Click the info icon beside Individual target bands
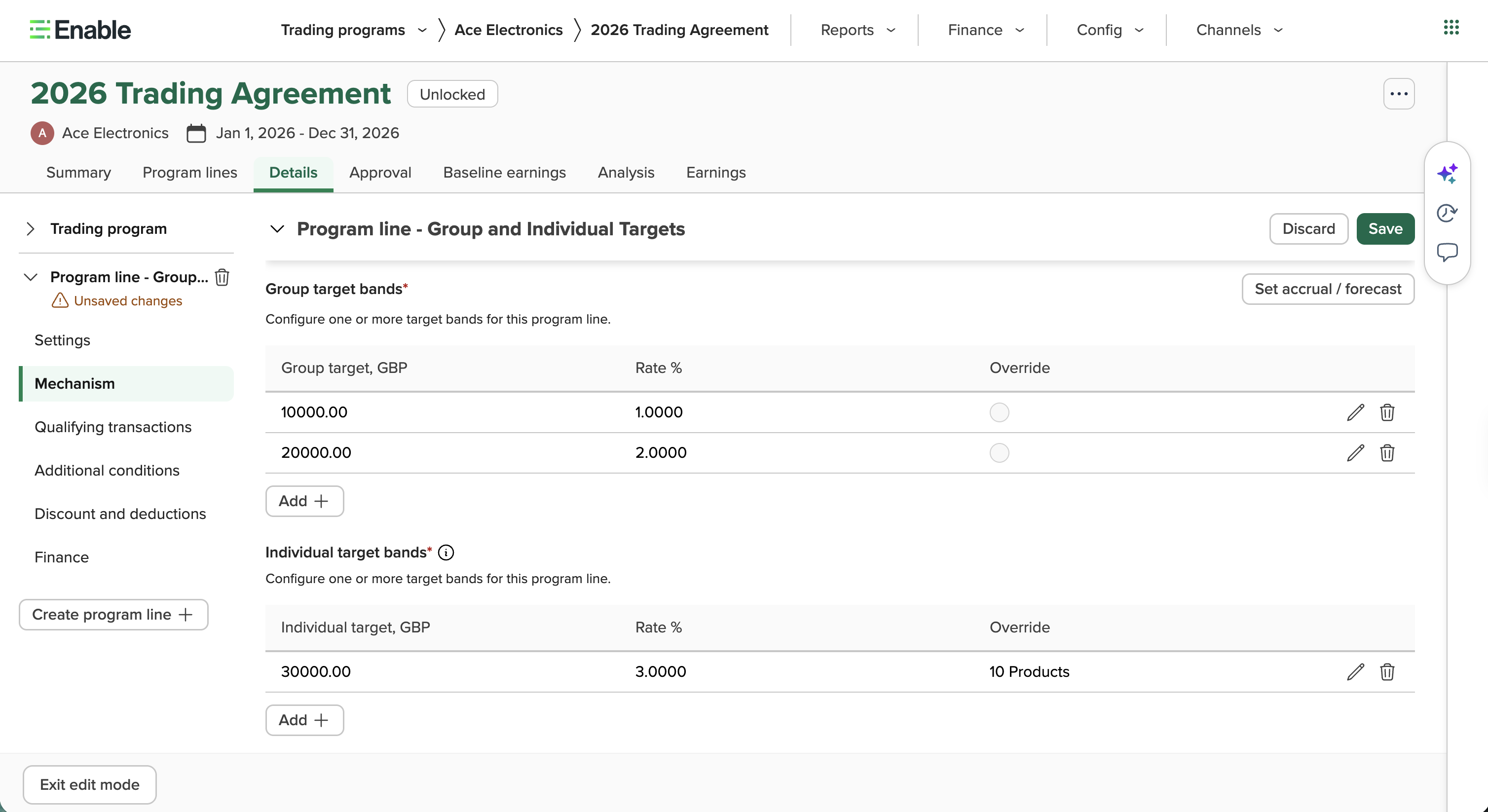 (446, 553)
